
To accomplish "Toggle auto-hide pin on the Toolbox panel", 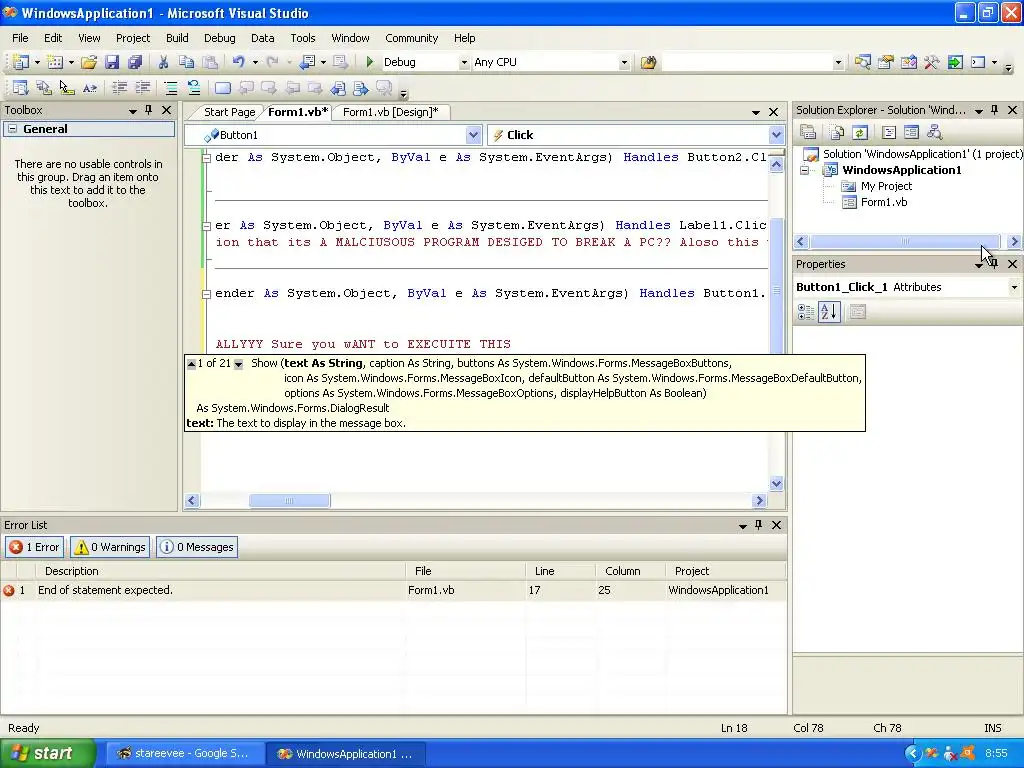I will pyautogui.click(x=149, y=110).
